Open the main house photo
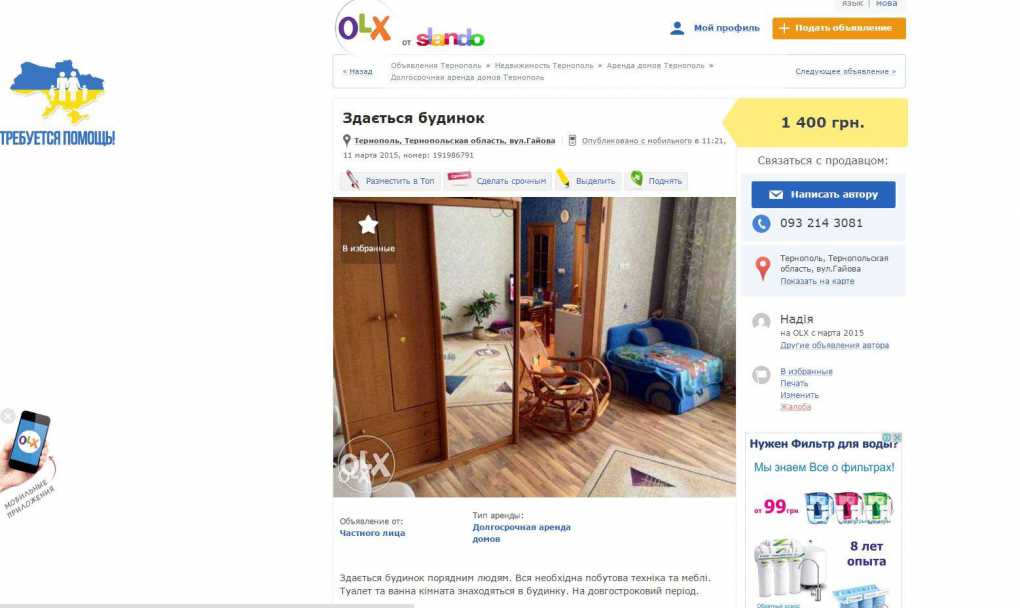Screen dimensions: 1020x608 click(x=534, y=347)
